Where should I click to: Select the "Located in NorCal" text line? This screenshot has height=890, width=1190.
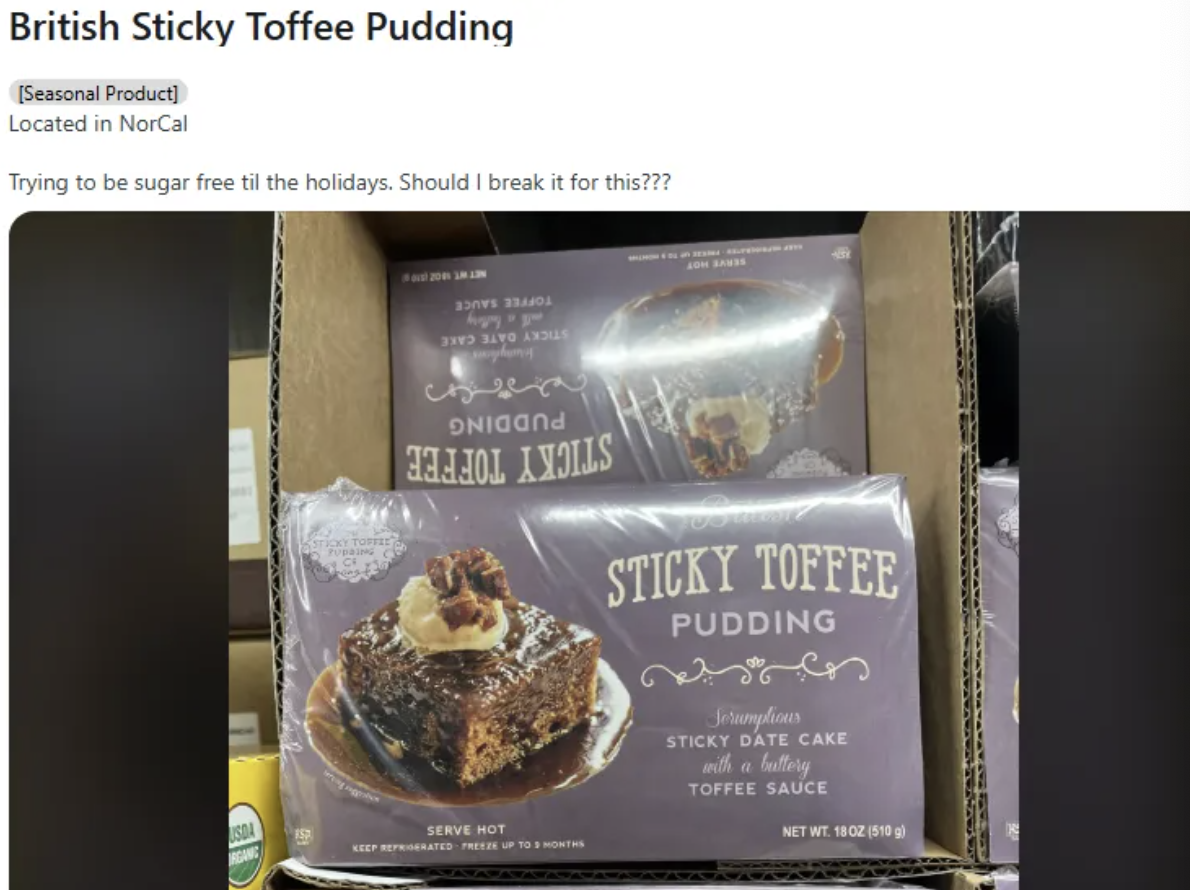98,124
